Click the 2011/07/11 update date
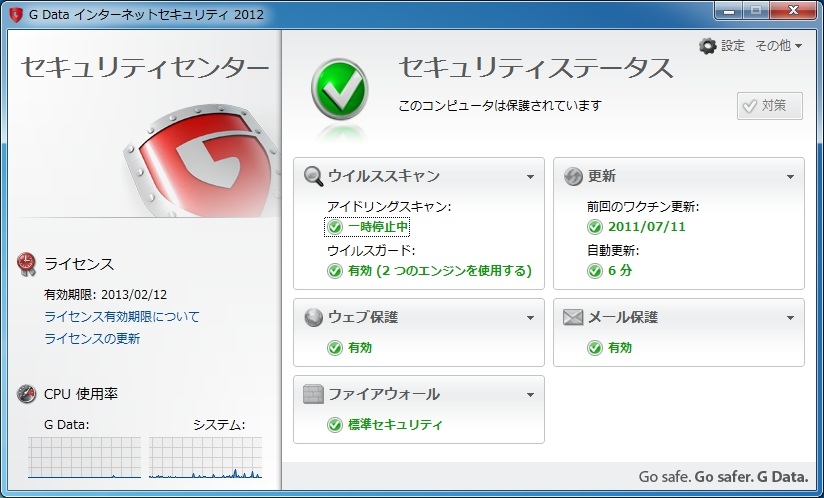This screenshot has height=498, width=824. [646, 227]
